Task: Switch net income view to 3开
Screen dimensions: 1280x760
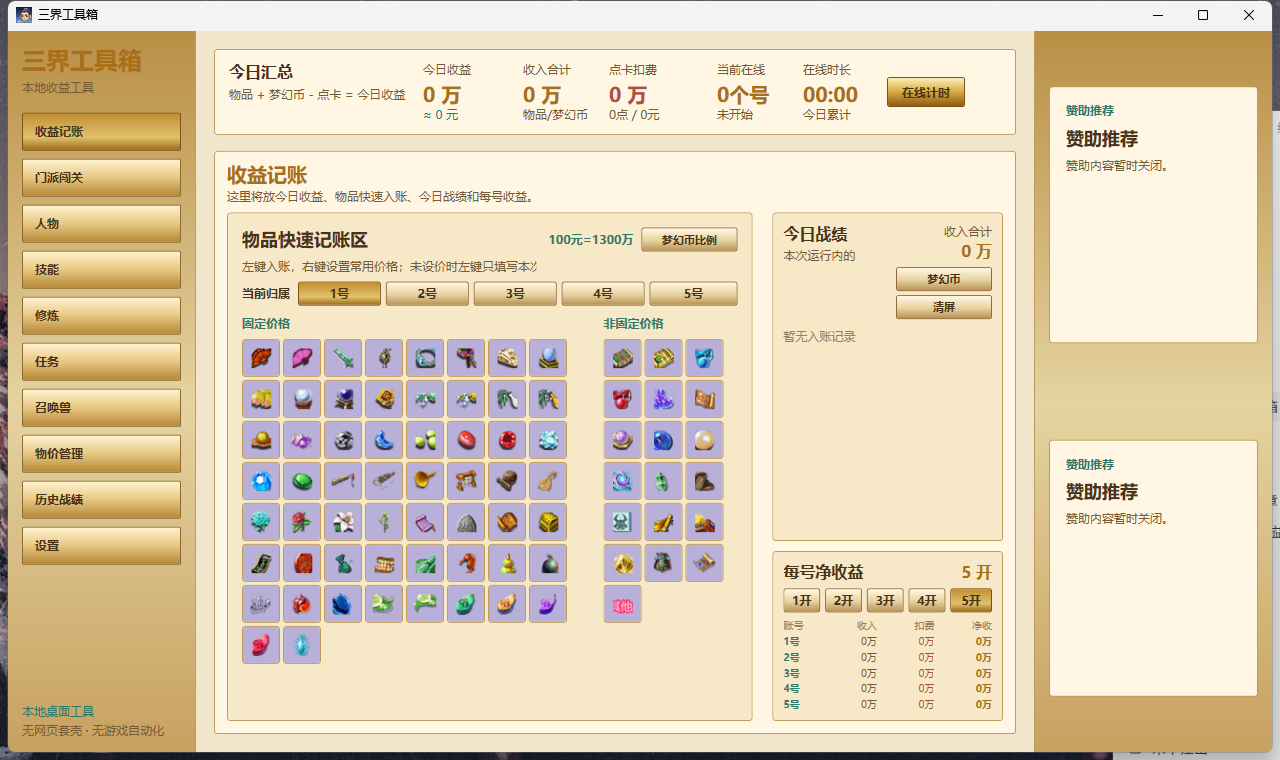Action: [886, 601]
